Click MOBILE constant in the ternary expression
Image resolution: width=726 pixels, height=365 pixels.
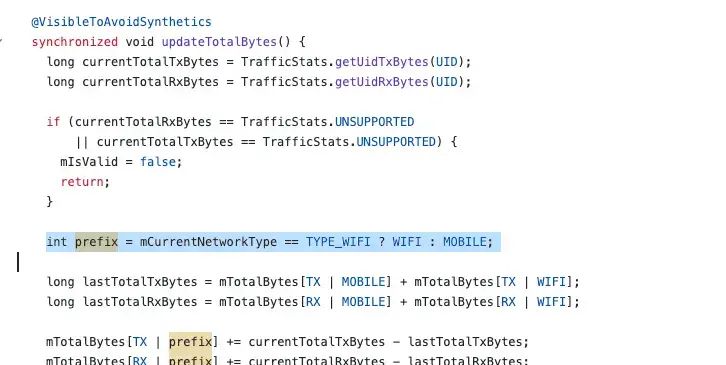[464, 242]
